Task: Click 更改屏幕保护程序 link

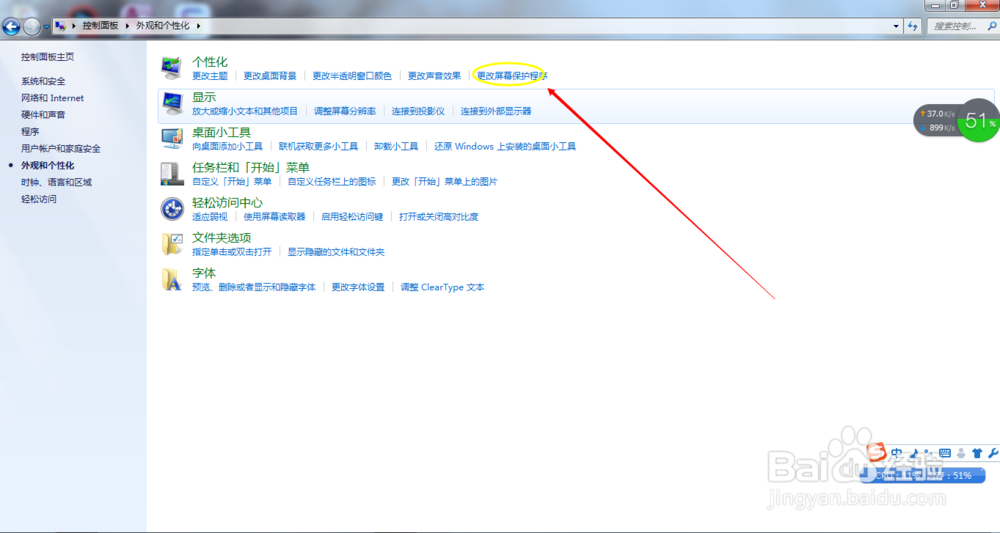Action: tap(512, 76)
